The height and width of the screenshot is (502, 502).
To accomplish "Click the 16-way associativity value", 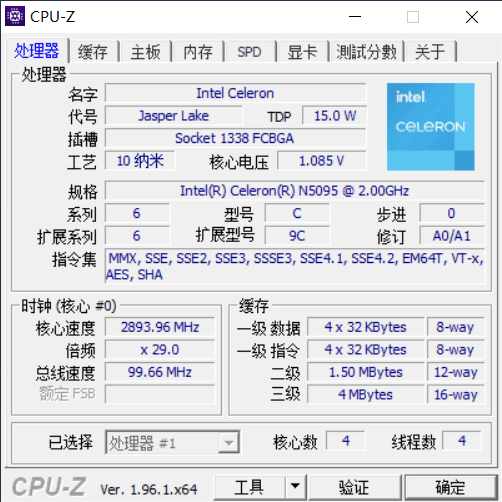I will click(456, 394).
